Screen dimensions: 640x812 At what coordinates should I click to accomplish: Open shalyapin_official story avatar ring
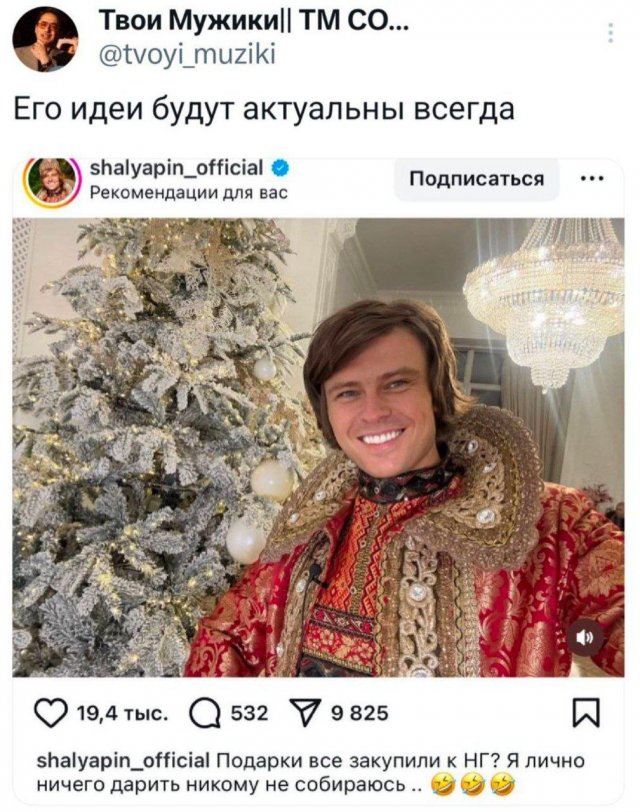[52, 181]
